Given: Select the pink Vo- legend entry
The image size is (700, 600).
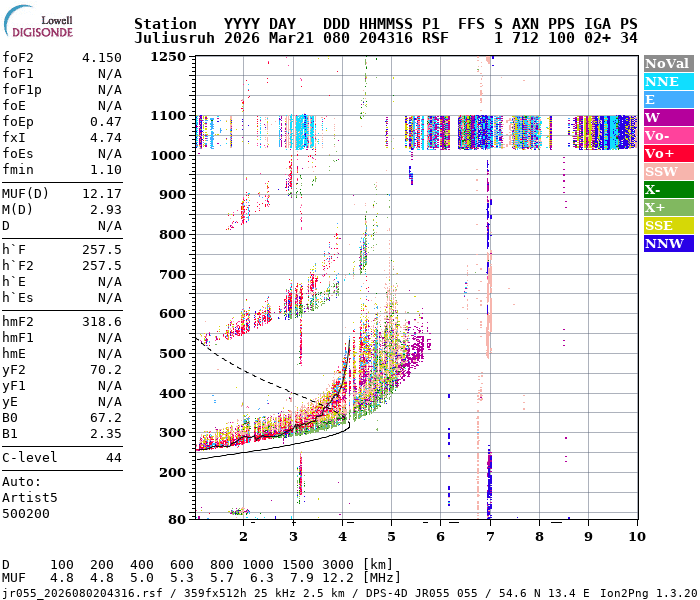Looking at the screenshot, I should click(x=668, y=135).
